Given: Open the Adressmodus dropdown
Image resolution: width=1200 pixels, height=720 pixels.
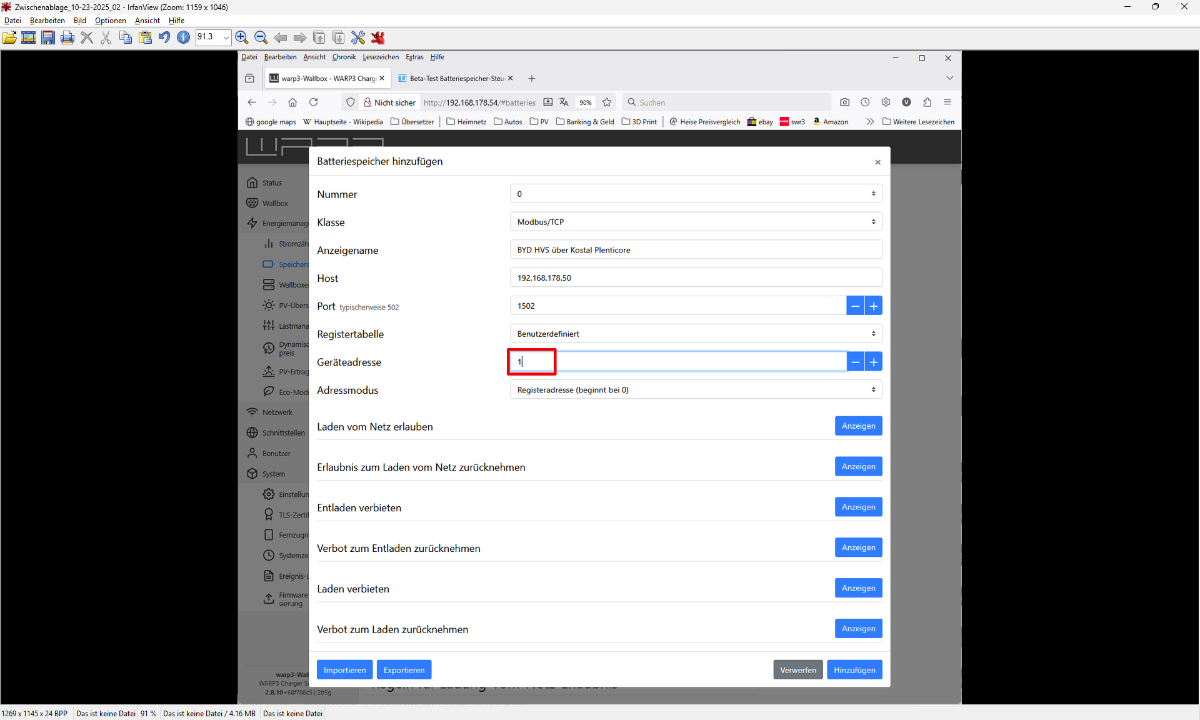Looking at the screenshot, I should pos(696,390).
